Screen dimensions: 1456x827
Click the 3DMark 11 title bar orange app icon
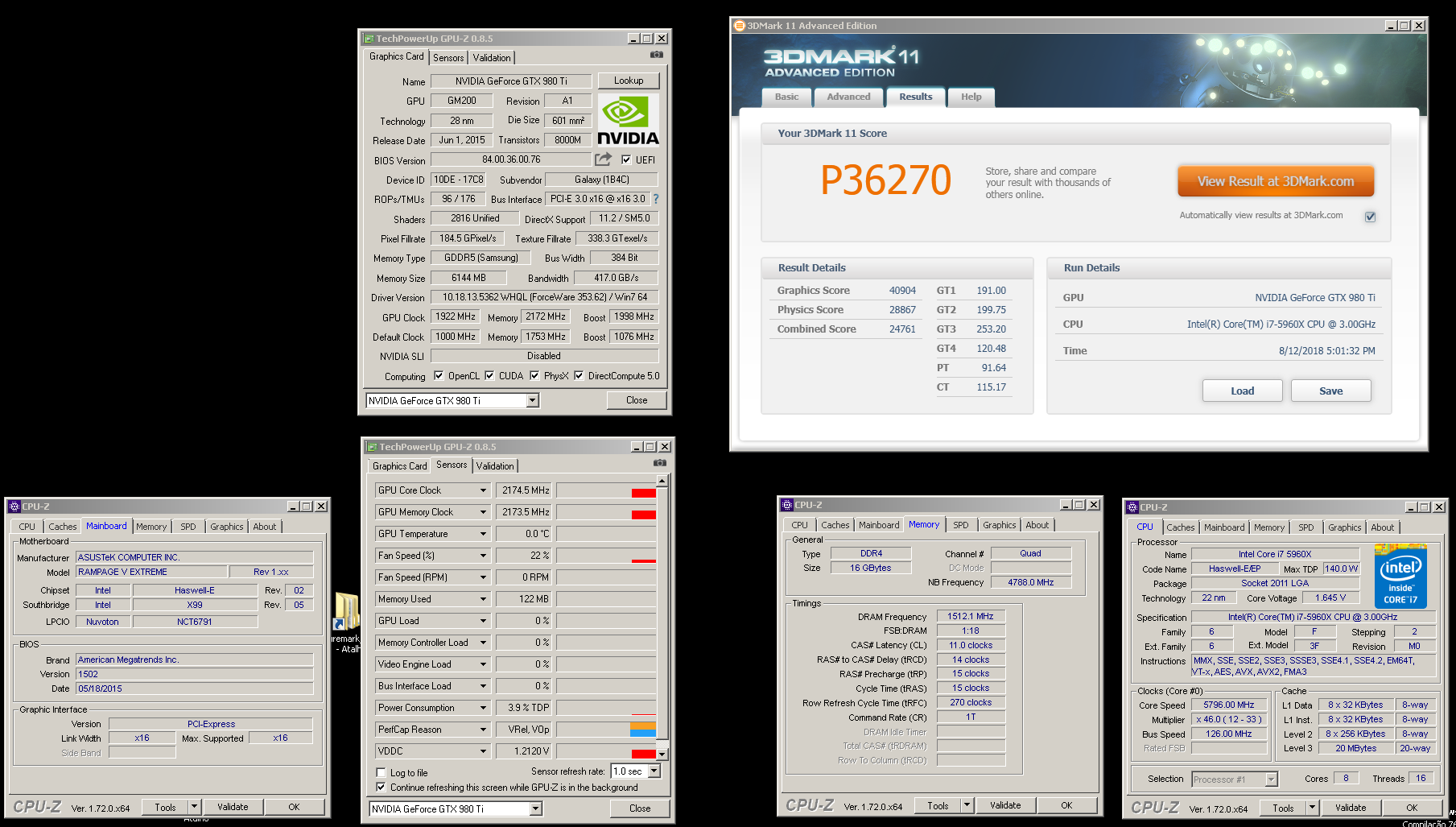(x=740, y=26)
